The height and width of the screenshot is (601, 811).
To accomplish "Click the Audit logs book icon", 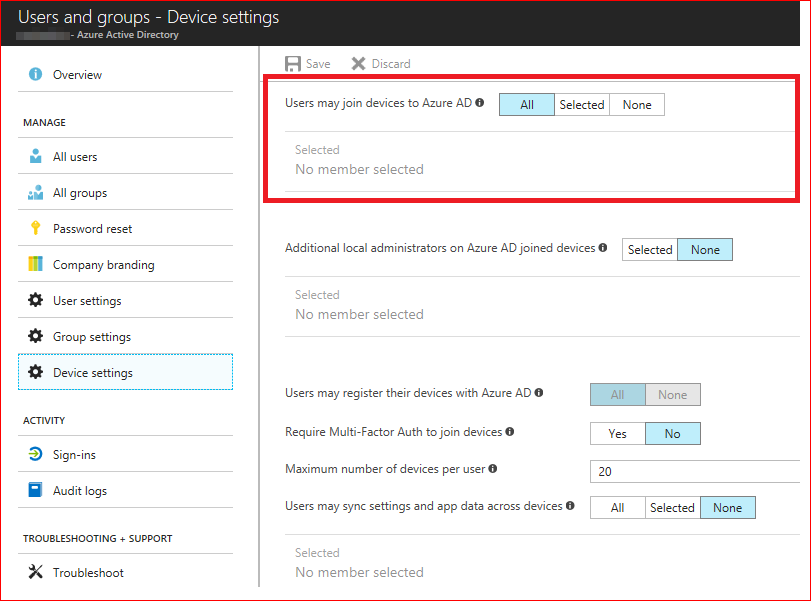I will point(36,491).
